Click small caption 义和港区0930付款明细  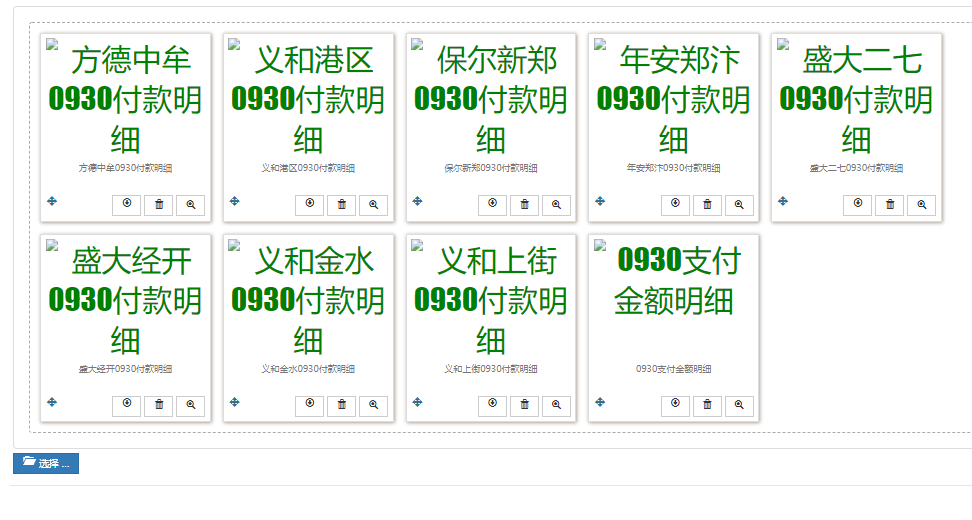pyautogui.click(x=308, y=168)
